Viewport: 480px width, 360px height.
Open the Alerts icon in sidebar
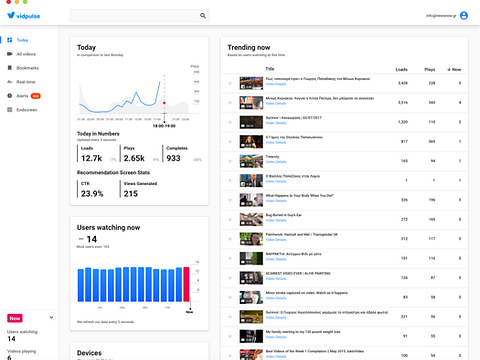10,96
